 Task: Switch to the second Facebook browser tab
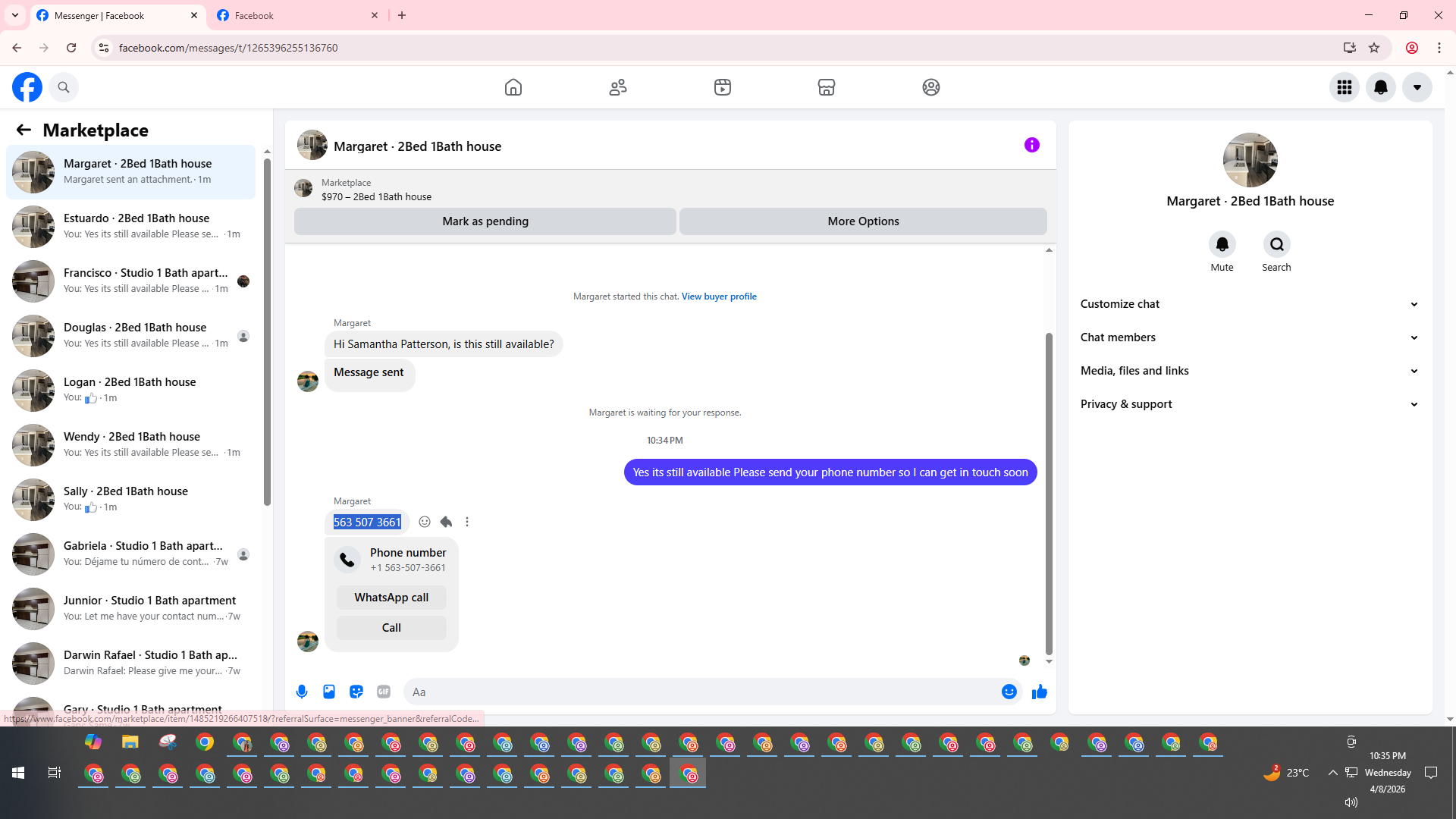tap(296, 15)
